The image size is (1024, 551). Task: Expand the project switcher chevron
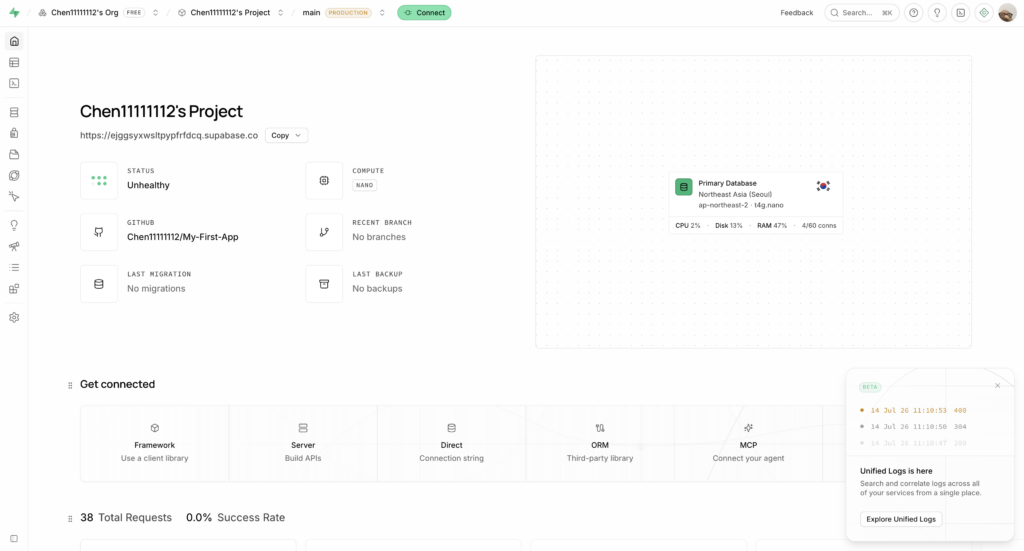[281, 12]
